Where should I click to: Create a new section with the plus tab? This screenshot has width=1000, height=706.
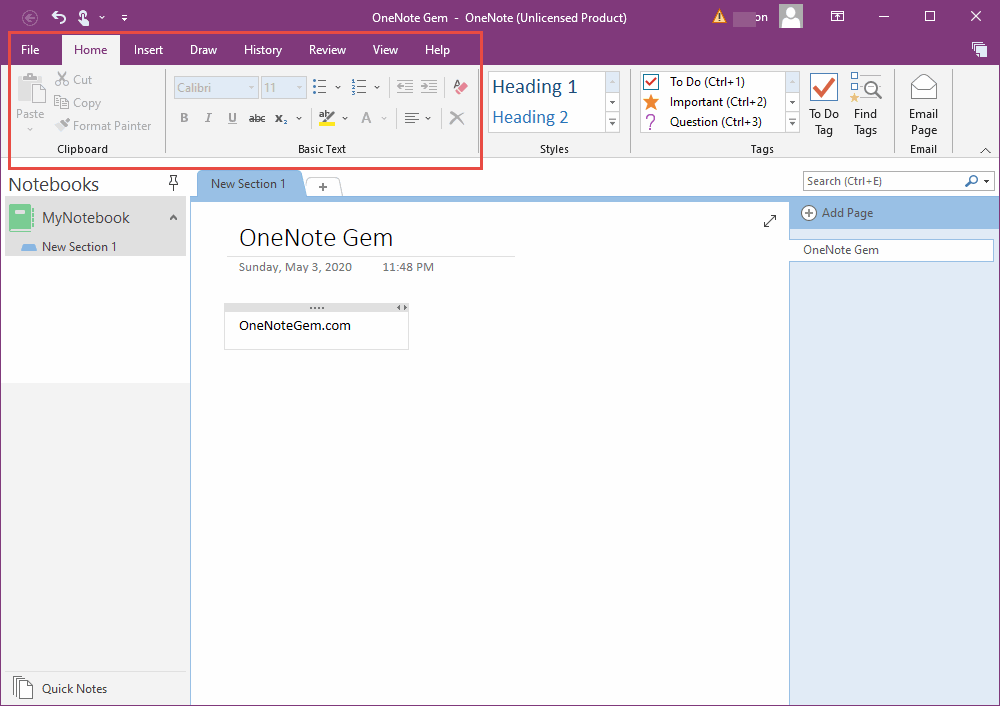pyautogui.click(x=323, y=186)
